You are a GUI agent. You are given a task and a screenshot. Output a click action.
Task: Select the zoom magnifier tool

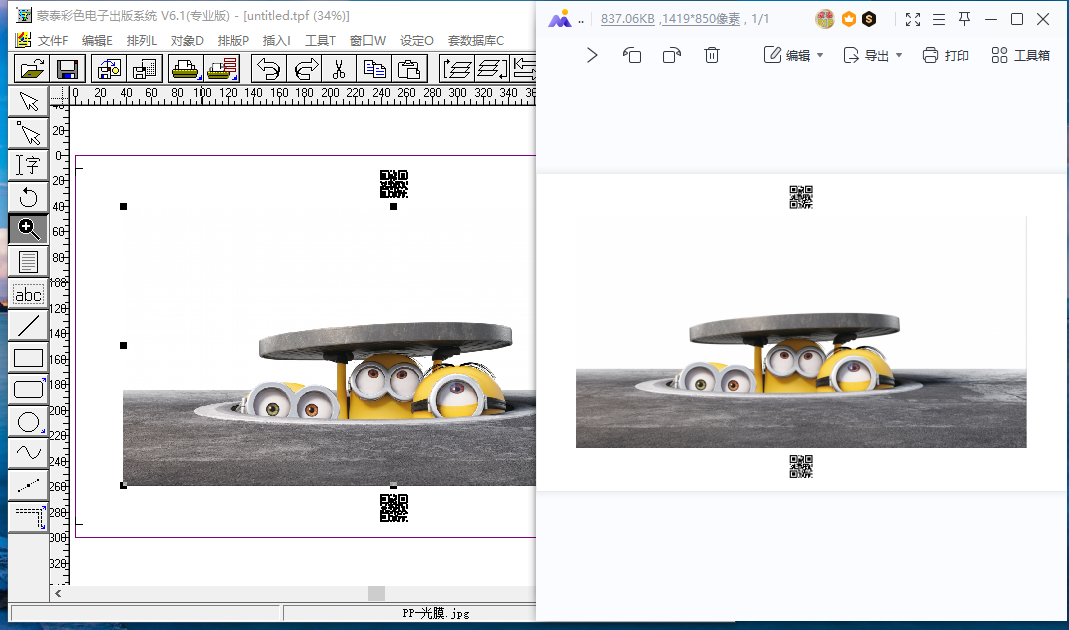pos(28,229)
